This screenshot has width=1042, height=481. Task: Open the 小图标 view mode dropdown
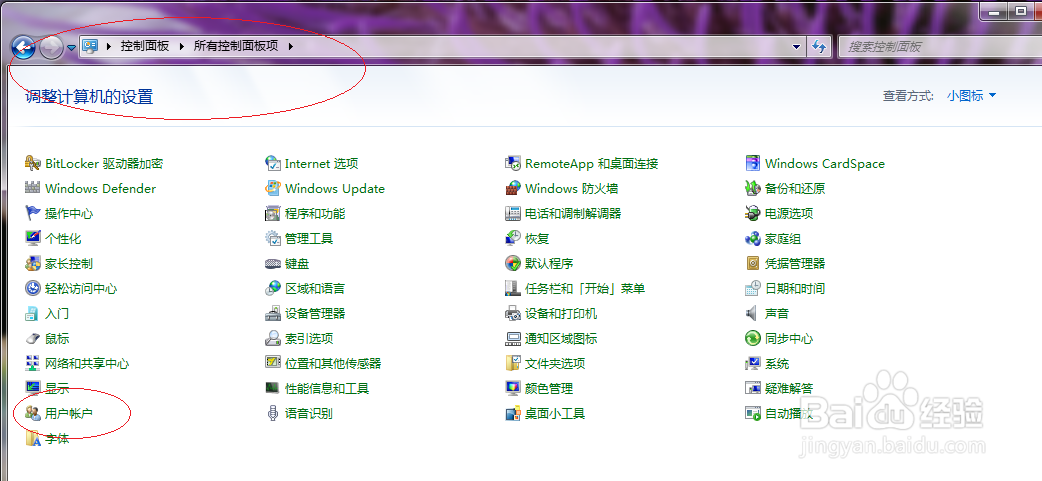(x=972, y=96)
